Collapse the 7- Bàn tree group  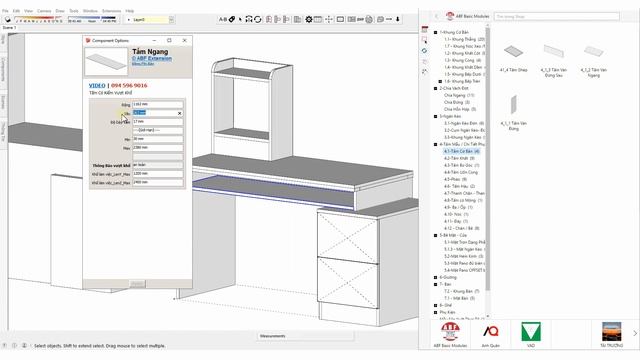pyautogui.click(x=436, y=284)
